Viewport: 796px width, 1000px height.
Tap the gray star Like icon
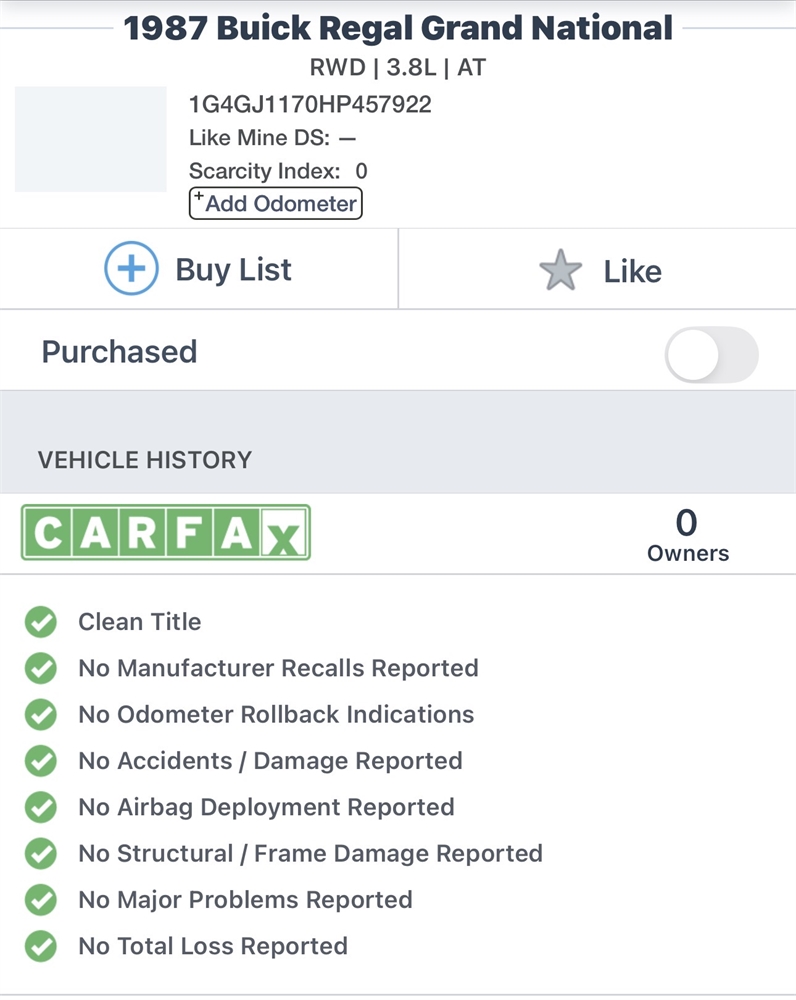pos(561,270)
